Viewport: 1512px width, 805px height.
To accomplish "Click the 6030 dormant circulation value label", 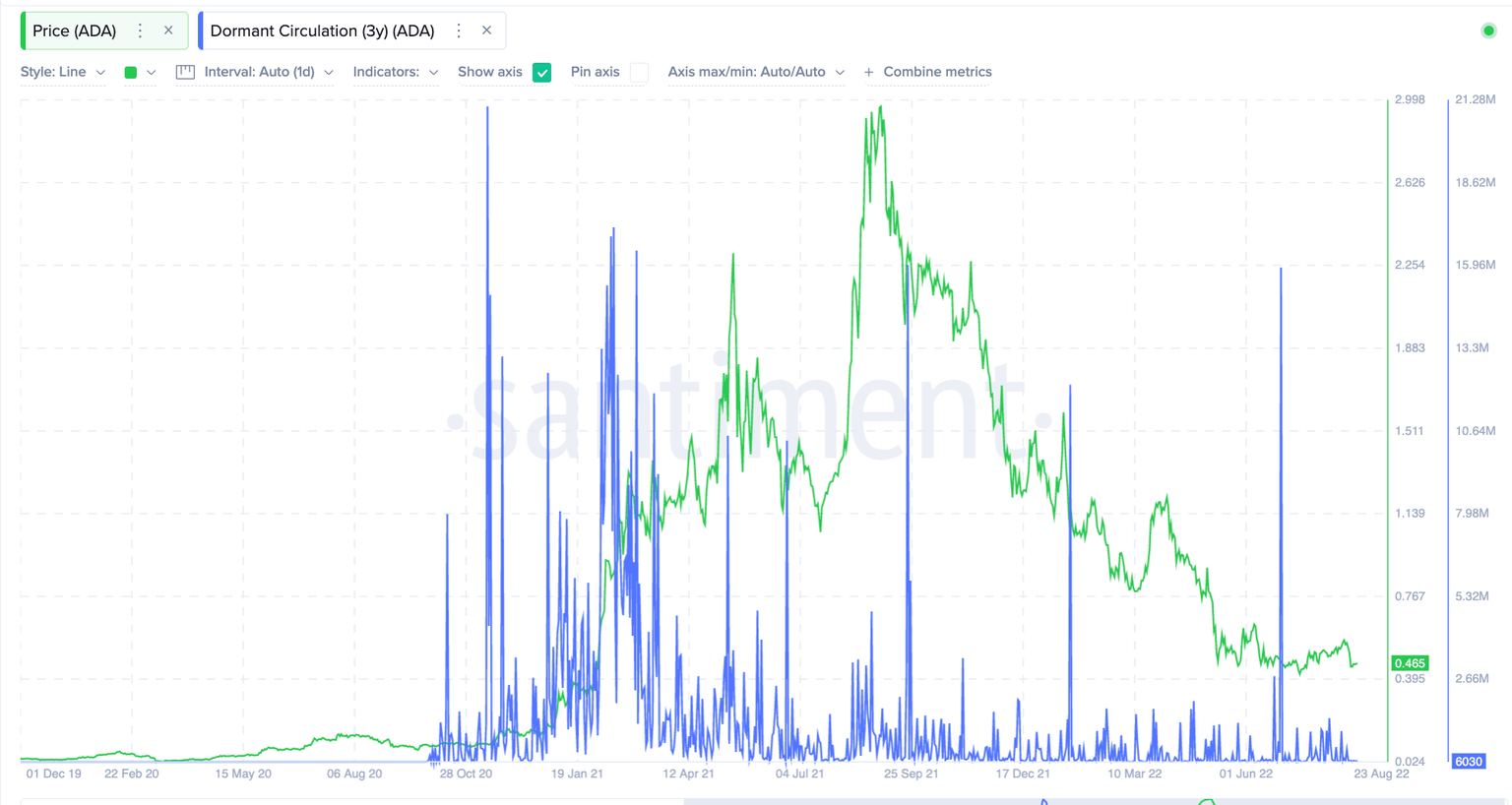I will [1468, 762].
